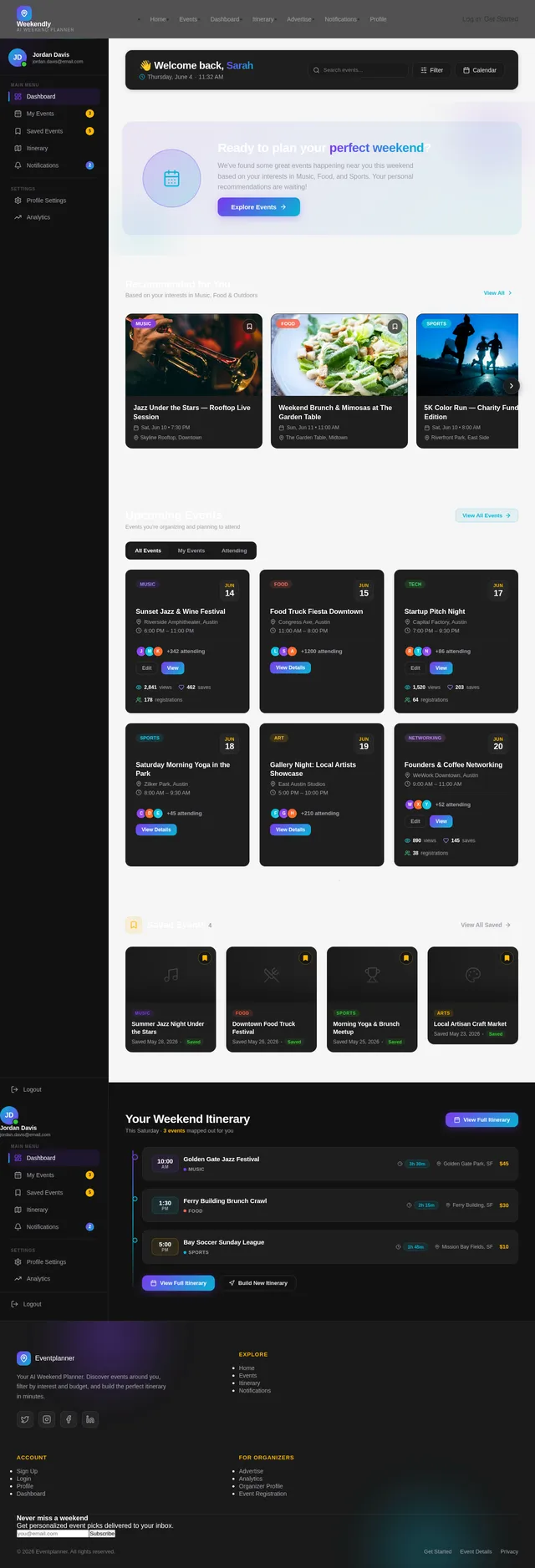
Task: Click the Build New Itinerary button
Action: [x=258, y=1283]
